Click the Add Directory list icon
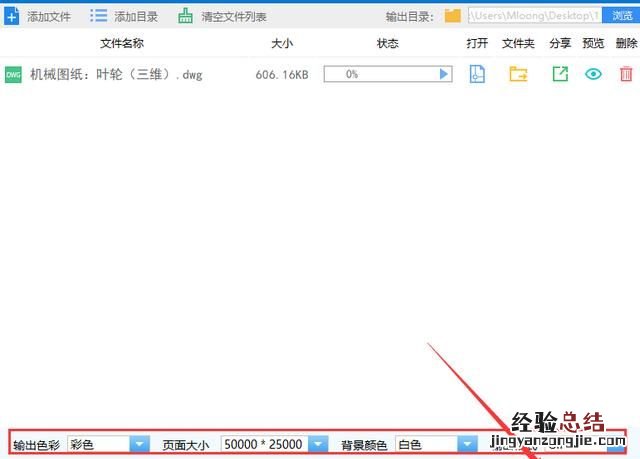 click(98, 16)
